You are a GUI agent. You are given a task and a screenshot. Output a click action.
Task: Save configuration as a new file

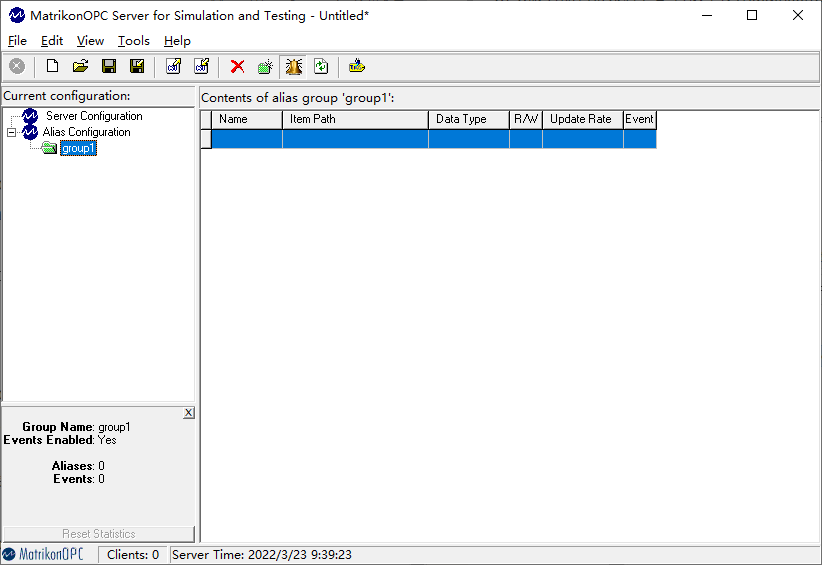tap(137, 67)
